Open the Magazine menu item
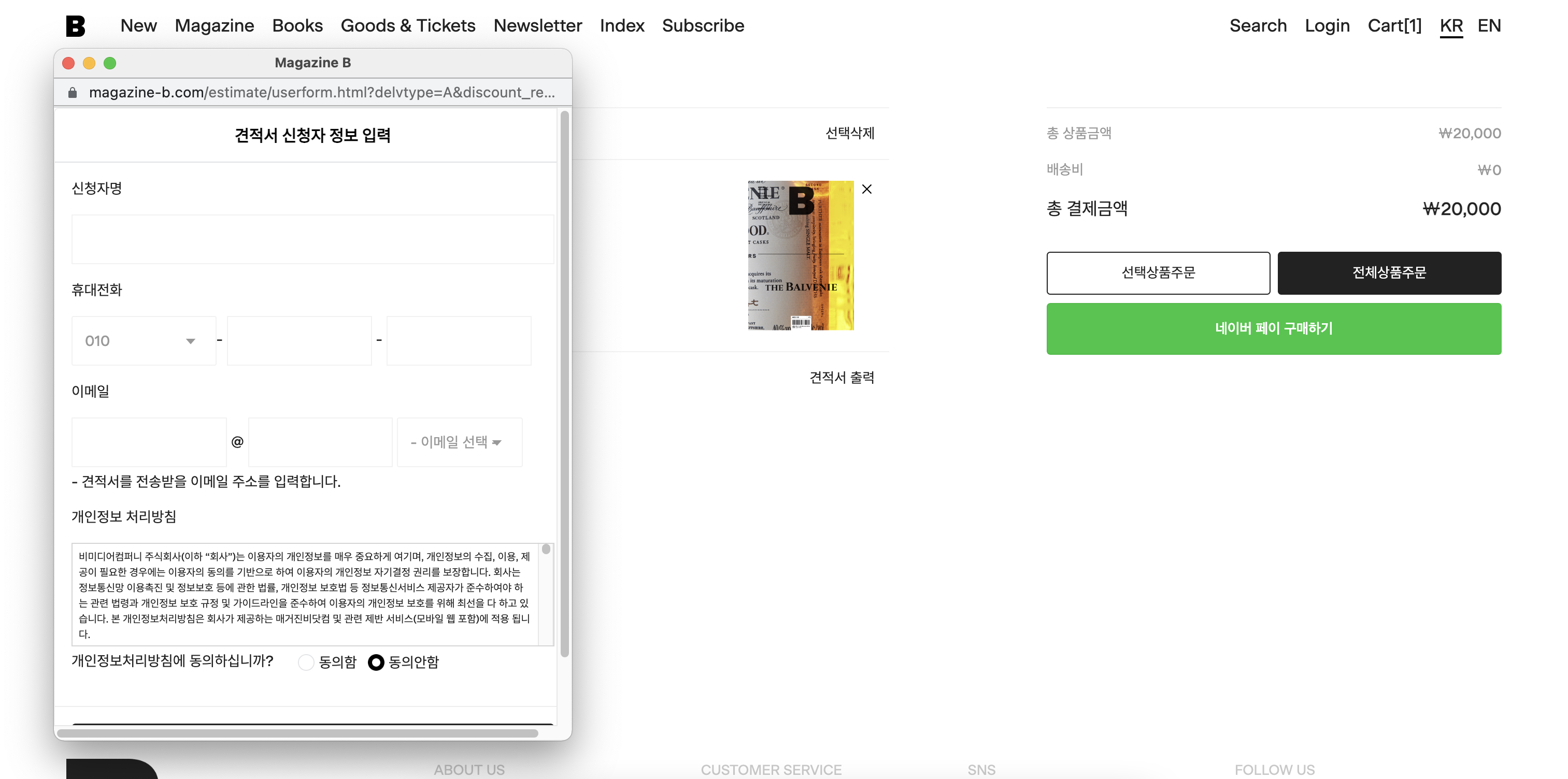Viewport: 1568px width, 779px height. pos(214,25)
